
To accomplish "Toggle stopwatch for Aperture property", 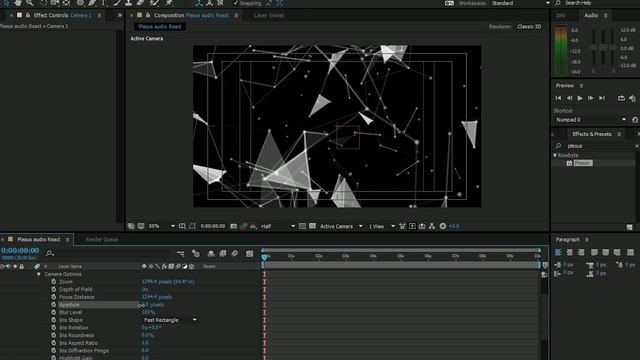I will [x=53, y=304].
